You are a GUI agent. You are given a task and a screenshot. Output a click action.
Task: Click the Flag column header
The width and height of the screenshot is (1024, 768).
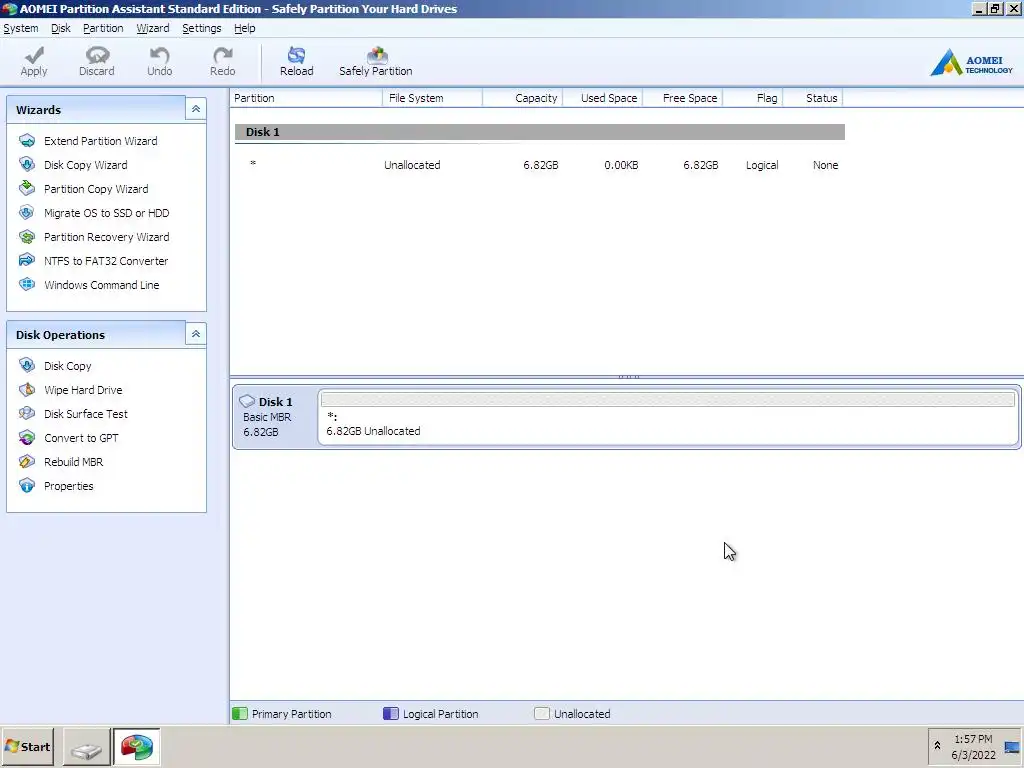tap(753, 98)
